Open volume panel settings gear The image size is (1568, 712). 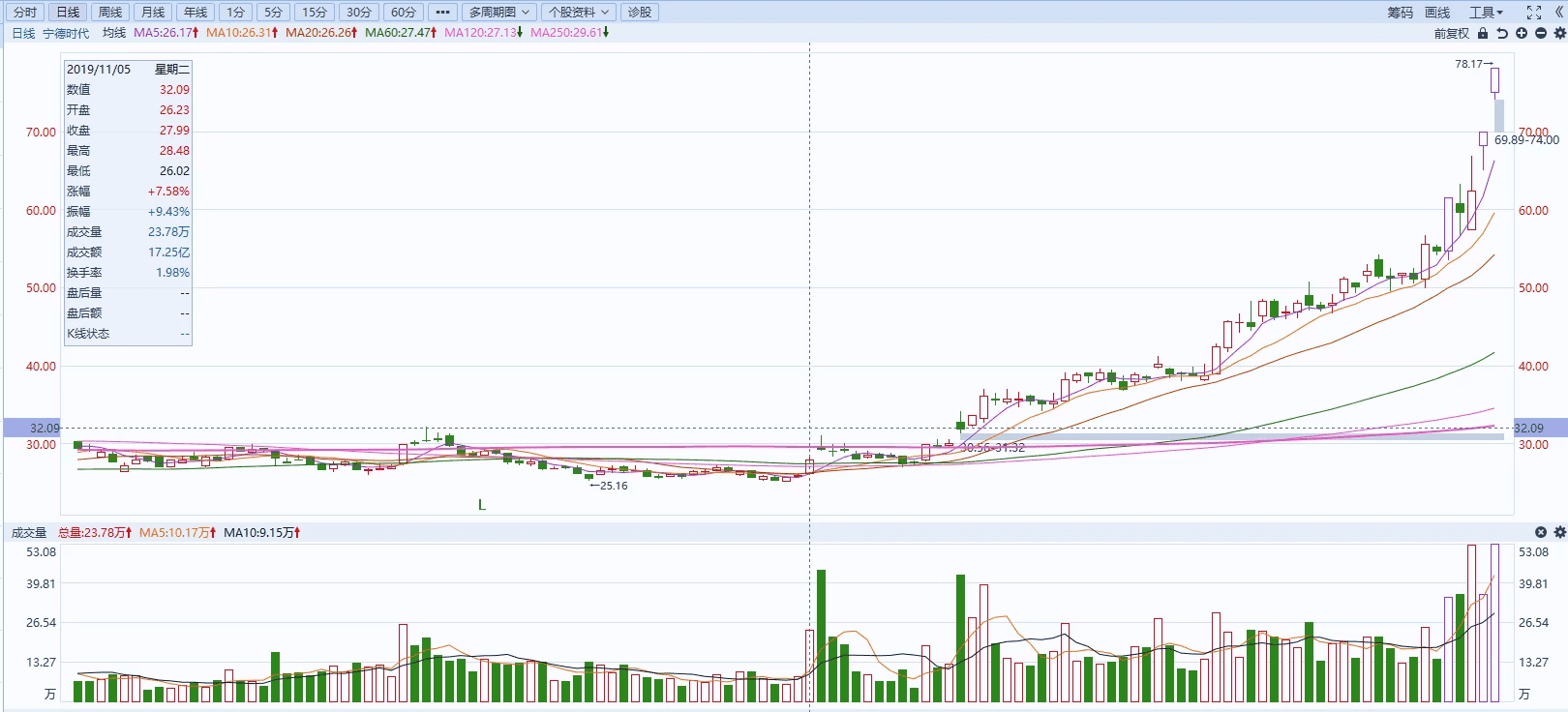[x=1559, y=532]
